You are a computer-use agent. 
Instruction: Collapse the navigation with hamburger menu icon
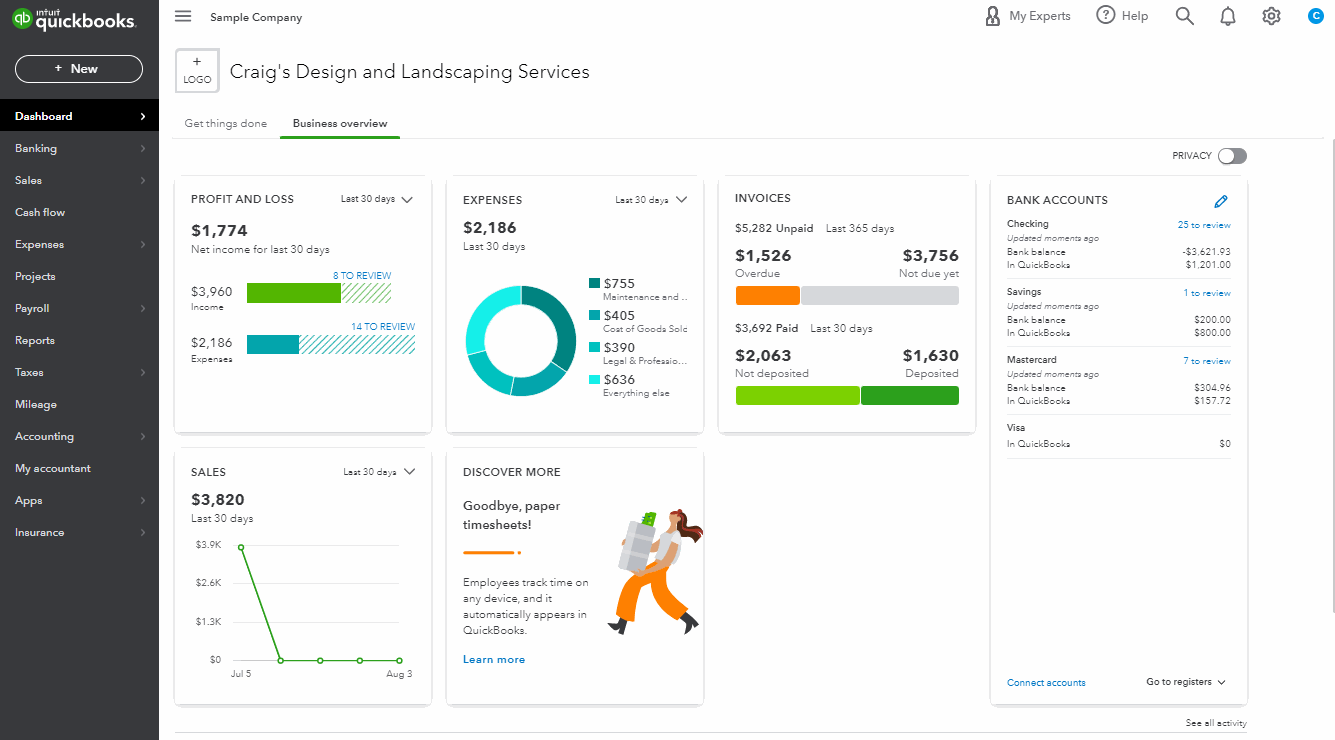point(182,16)
